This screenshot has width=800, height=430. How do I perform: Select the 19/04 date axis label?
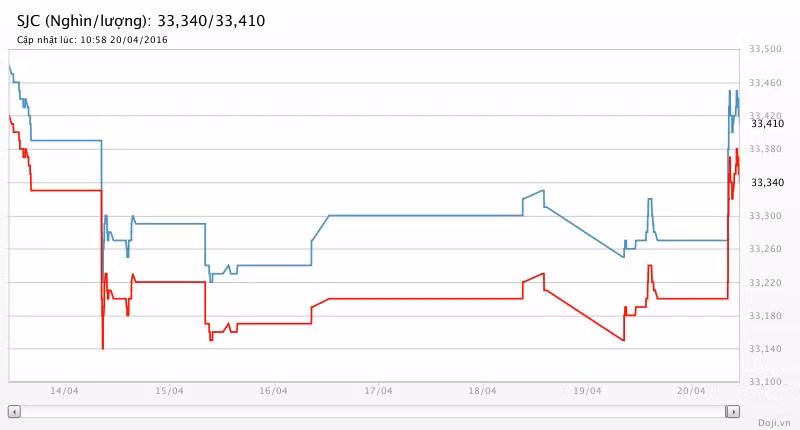click(587, 391)
